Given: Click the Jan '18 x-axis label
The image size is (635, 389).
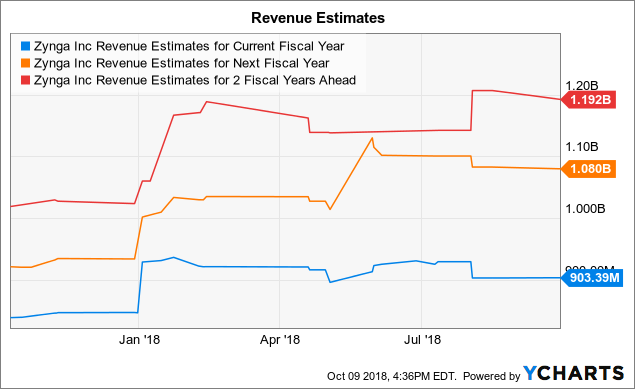Looking at the screenshot, I should point(139,340).
